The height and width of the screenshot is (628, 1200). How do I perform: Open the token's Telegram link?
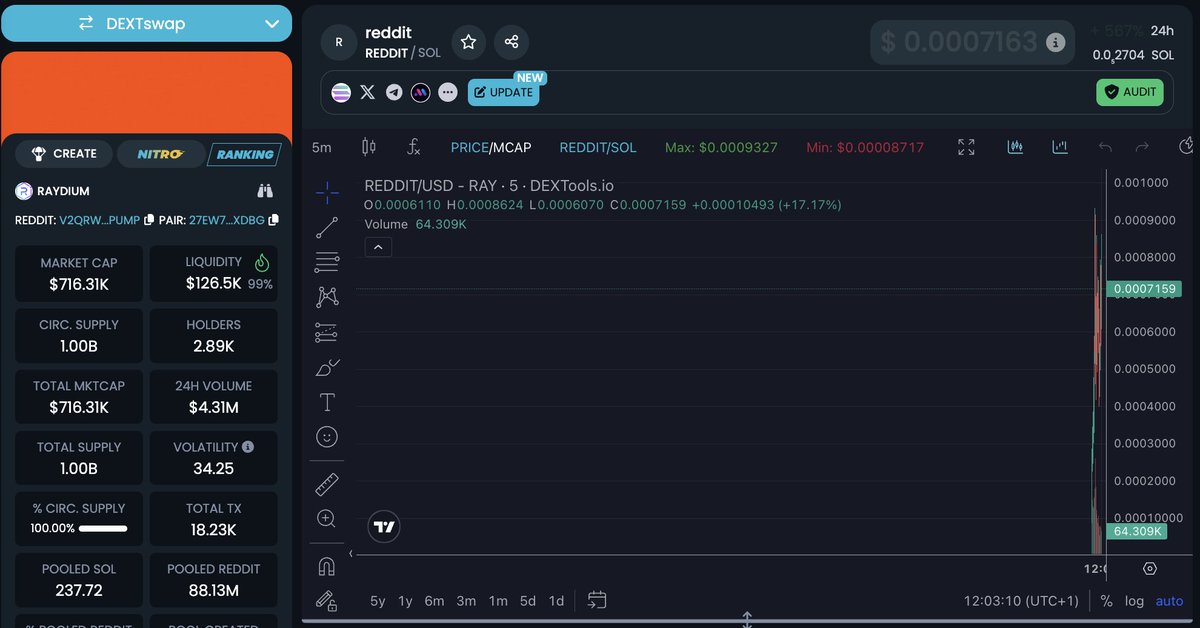point(394,92)
